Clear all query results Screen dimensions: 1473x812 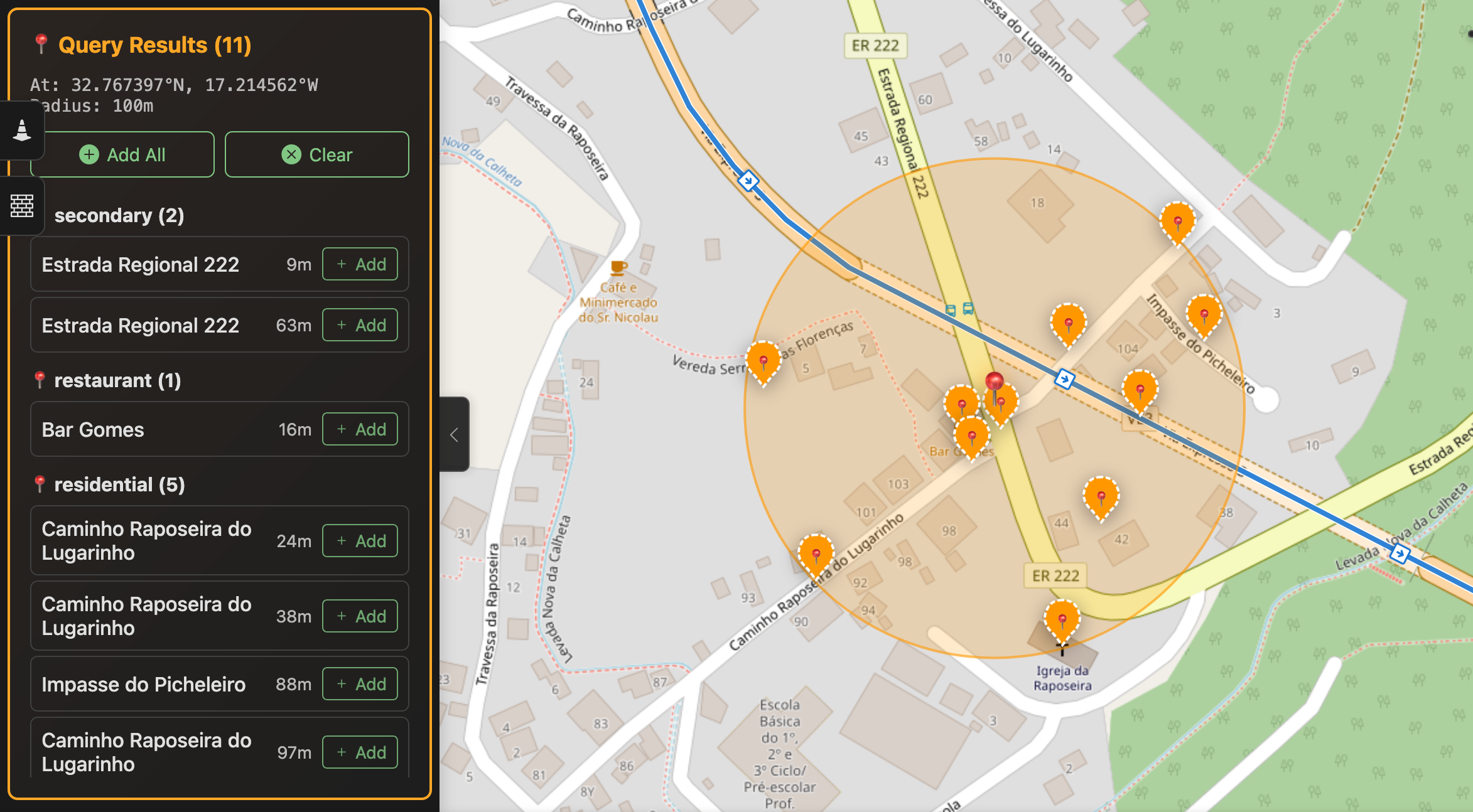pos(316,154)
